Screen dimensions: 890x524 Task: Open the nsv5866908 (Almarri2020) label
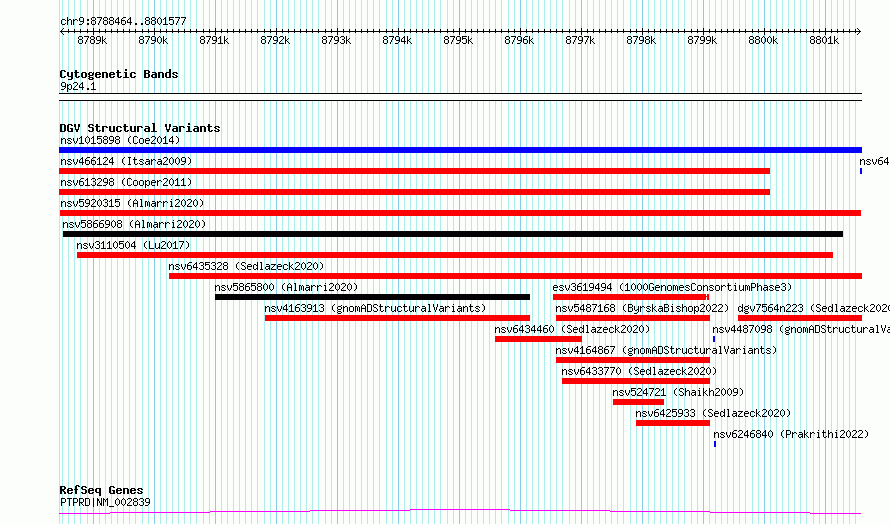pos(134,224)
